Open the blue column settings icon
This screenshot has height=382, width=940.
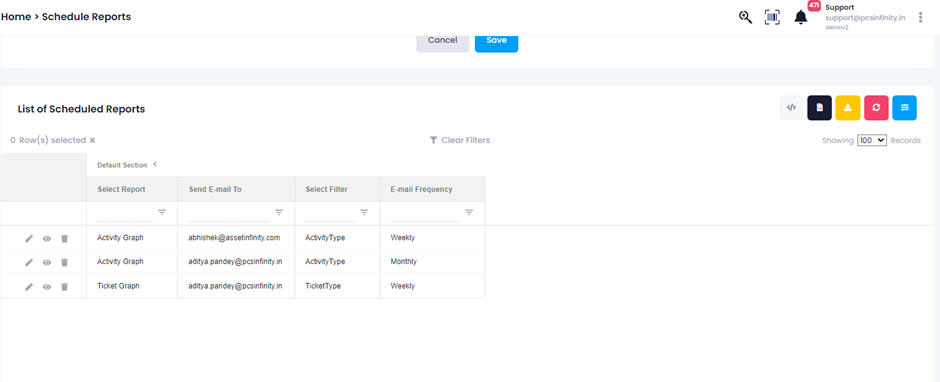click(904, 108)
